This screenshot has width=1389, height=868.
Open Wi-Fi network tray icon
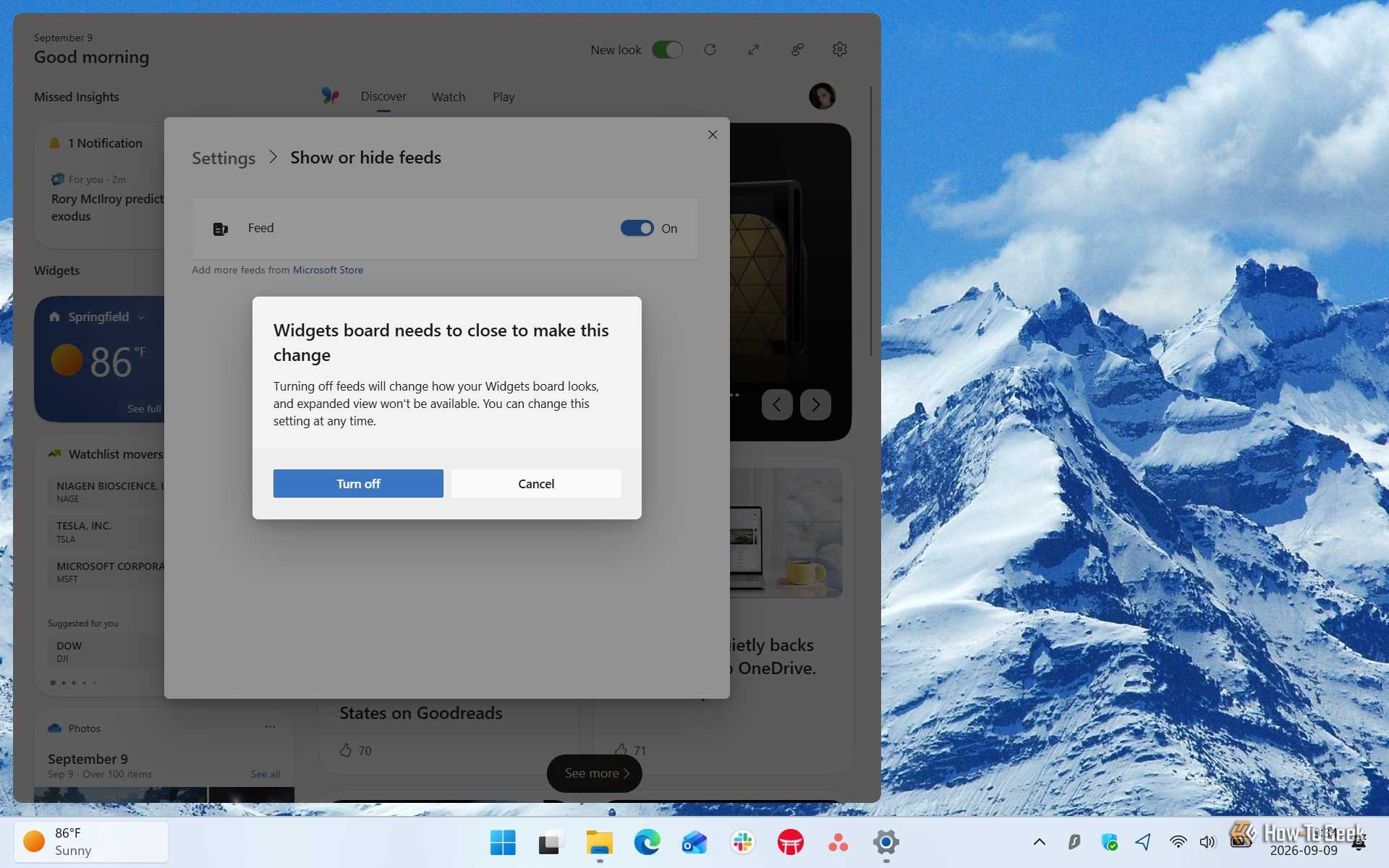tap(1178, 841)
